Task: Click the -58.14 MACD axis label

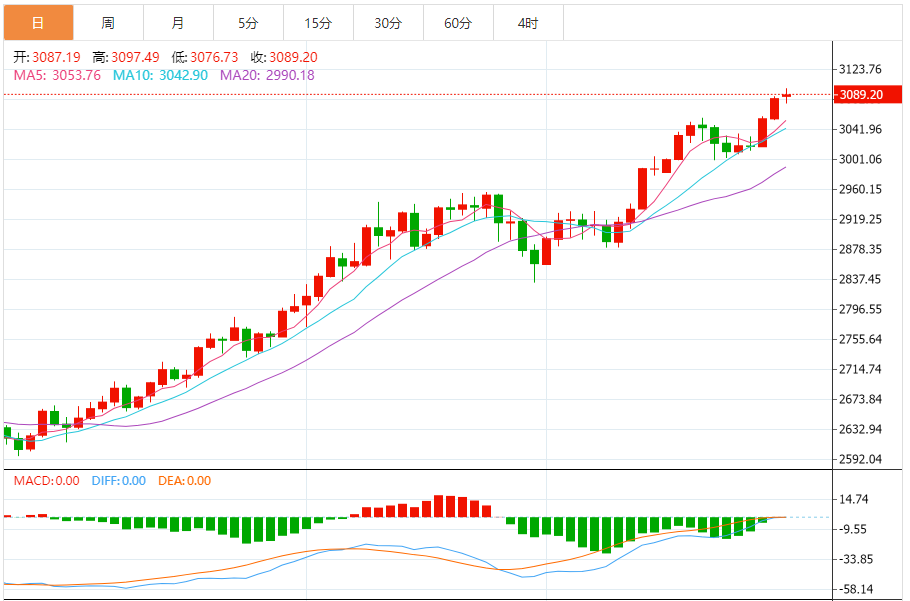Action: (854, 589)
